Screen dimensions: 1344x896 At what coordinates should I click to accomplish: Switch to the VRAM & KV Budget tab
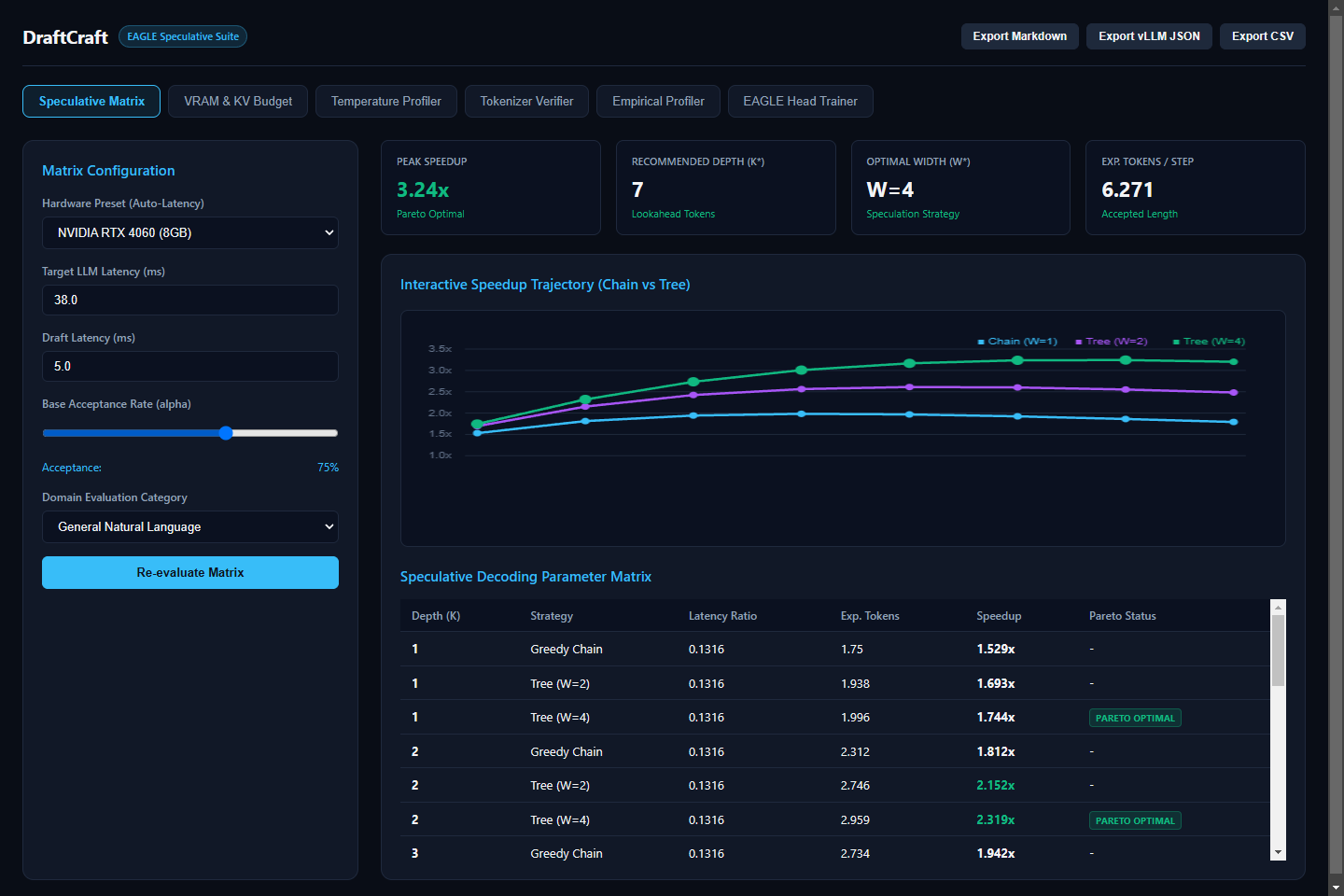coord(238,101)
